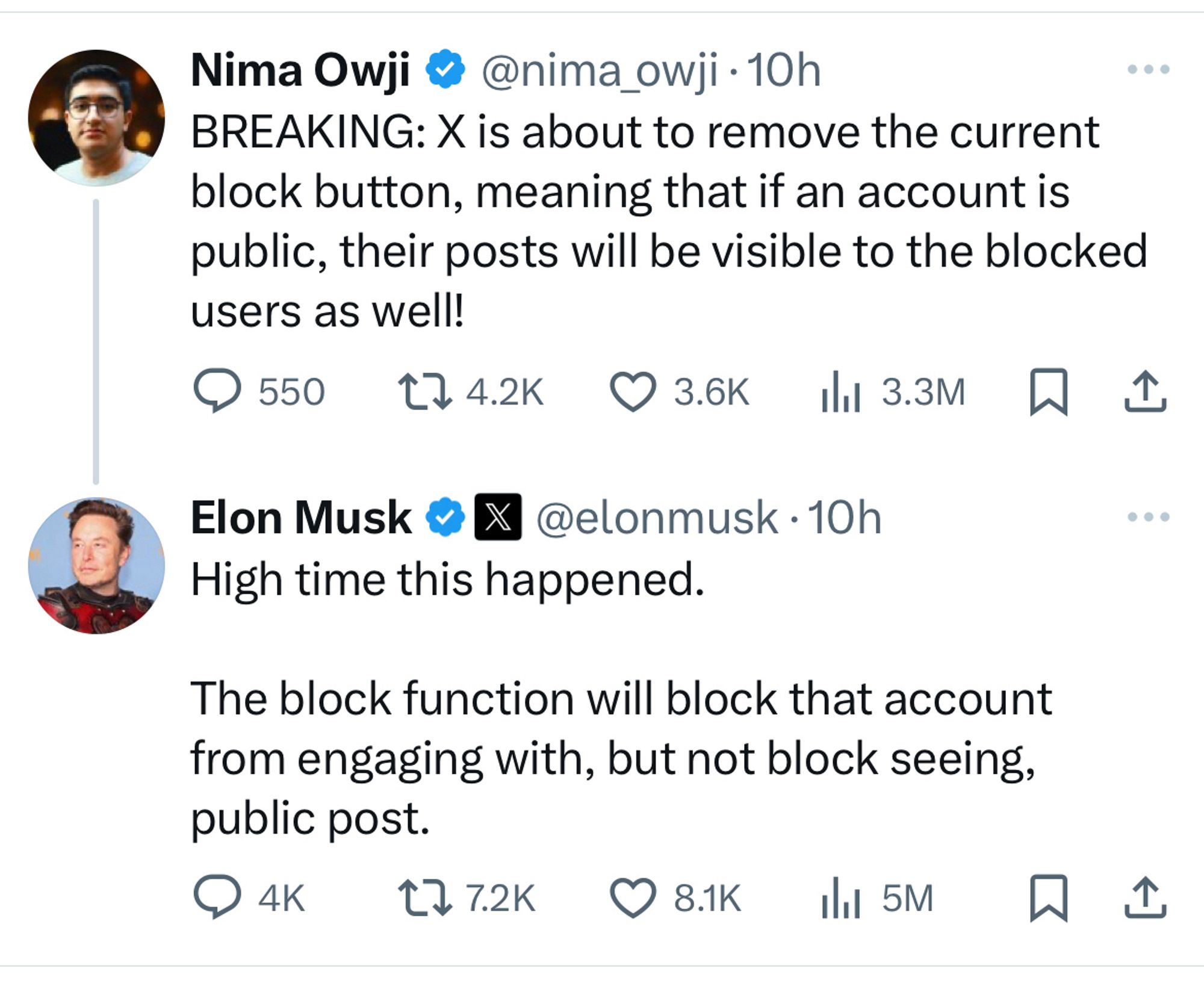Repost Elon Musk's reply
1204x986 pixels.
tap(426, 898)
